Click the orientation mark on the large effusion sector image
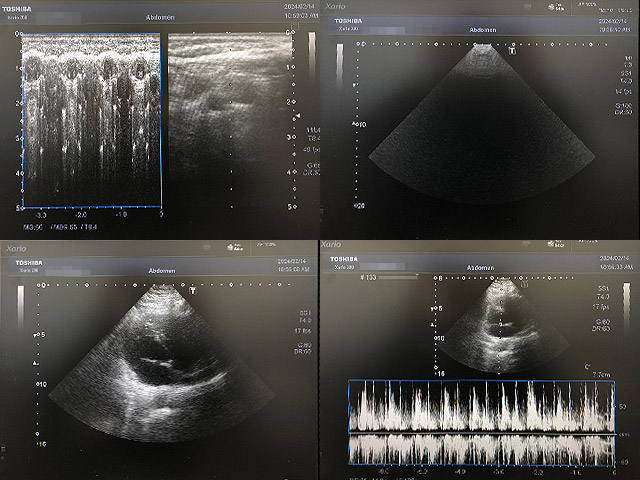The image size is (640, 480). (193, 291)
